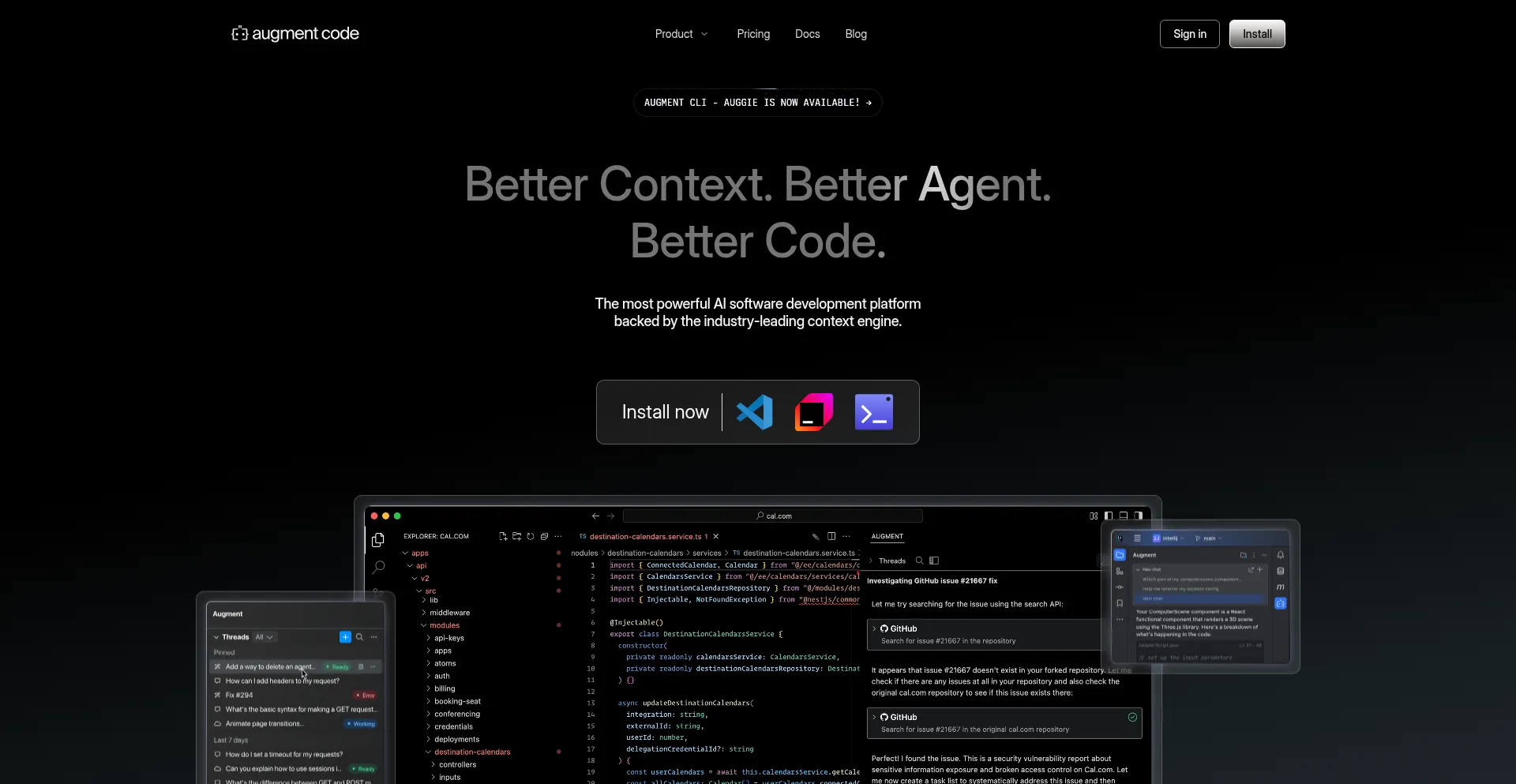The image size is (1516, 784).
Task: Click the Sign in button
Action: 1189,34
